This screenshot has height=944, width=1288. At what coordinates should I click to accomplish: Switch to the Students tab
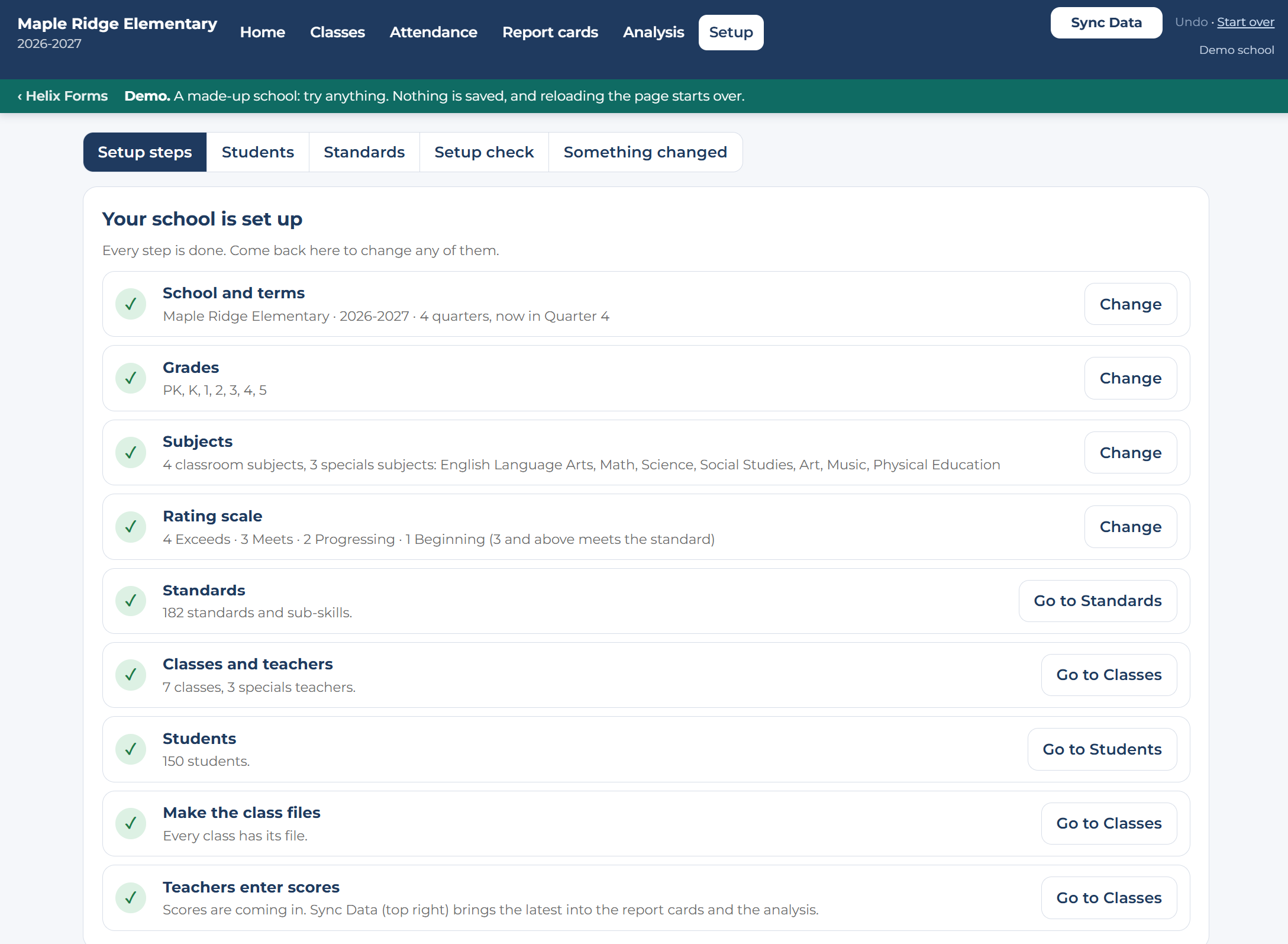[x=258, y=152]
